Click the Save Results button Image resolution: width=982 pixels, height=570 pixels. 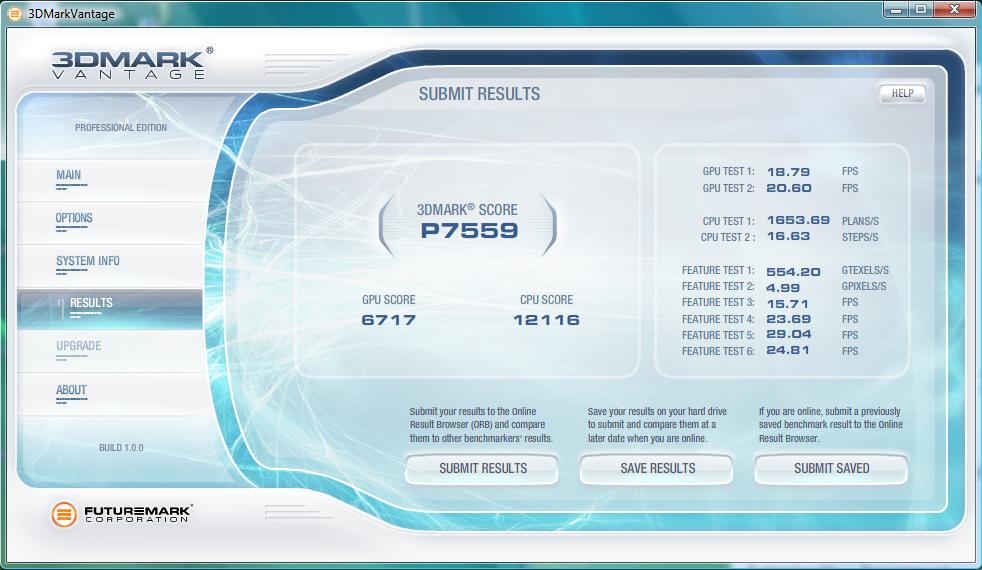coord(656,469)
